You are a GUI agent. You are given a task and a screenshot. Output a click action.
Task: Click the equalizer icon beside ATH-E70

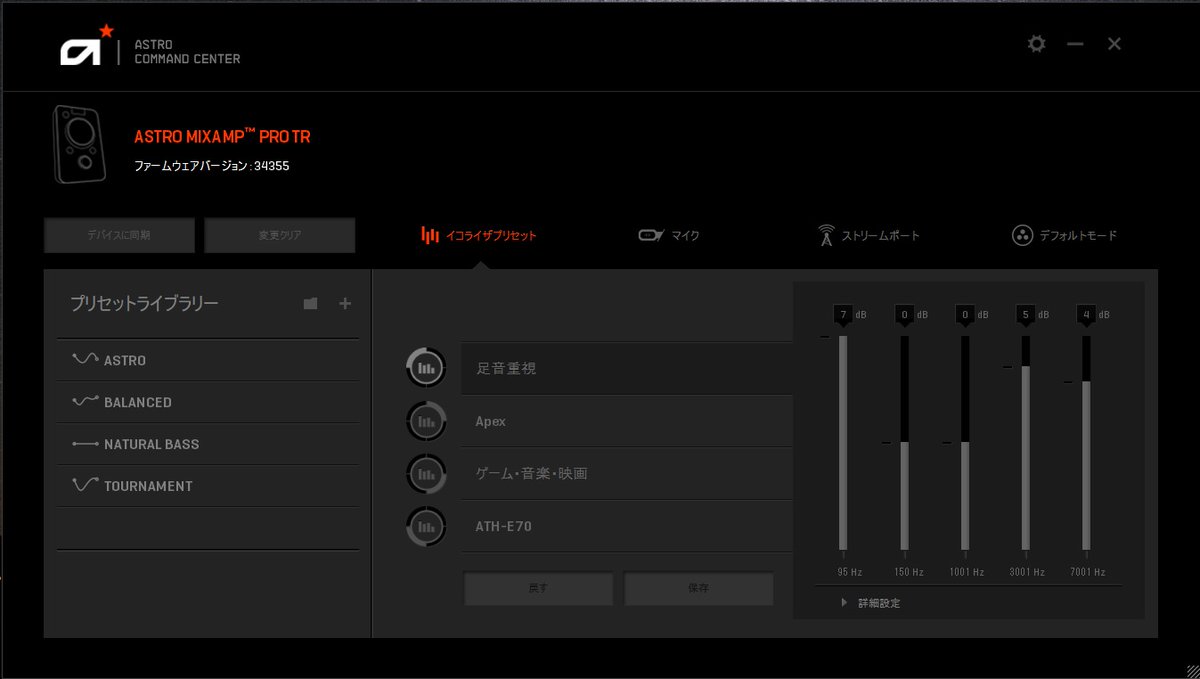[426, 526]
